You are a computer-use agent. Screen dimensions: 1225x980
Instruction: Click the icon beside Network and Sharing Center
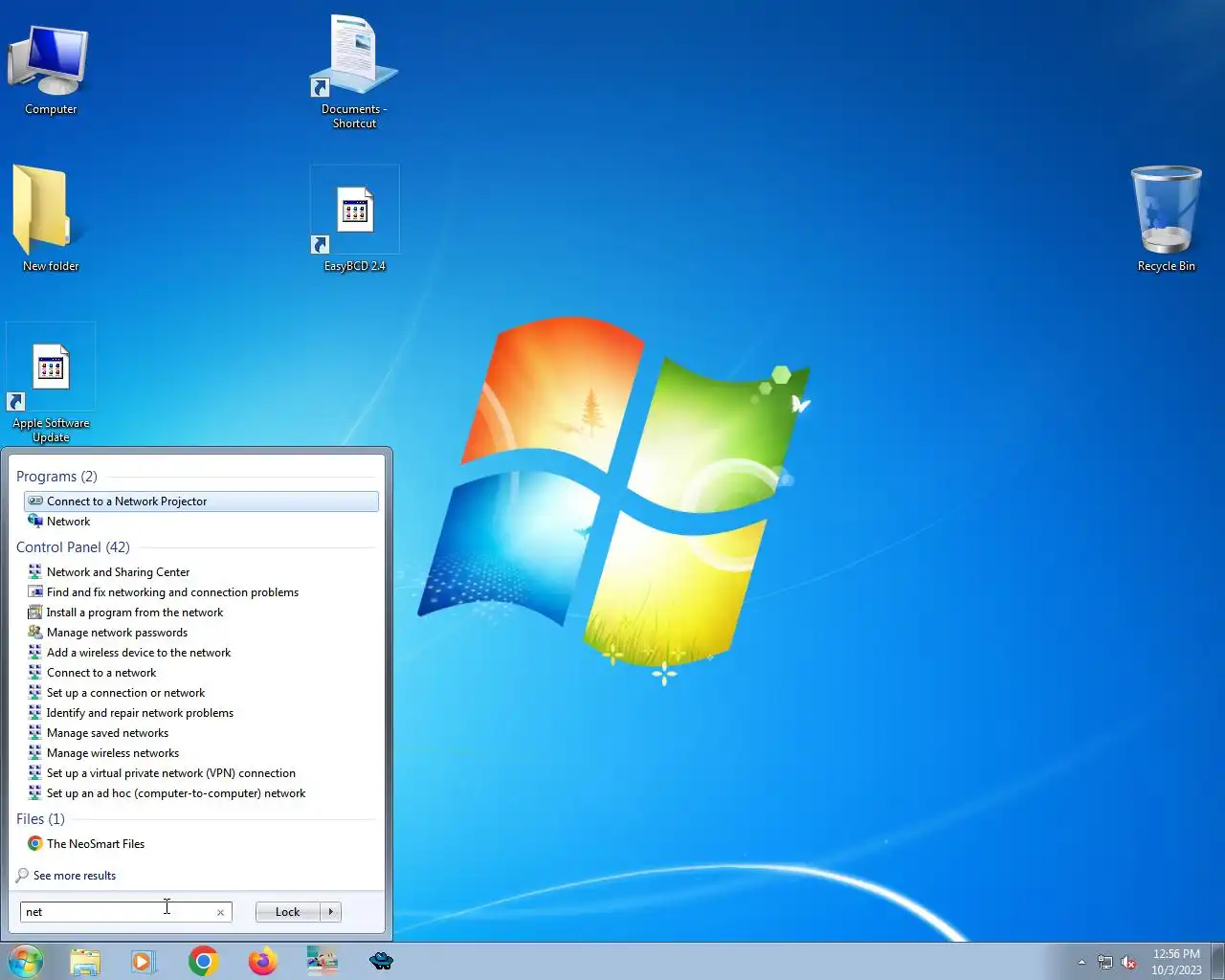coord(35,572)
